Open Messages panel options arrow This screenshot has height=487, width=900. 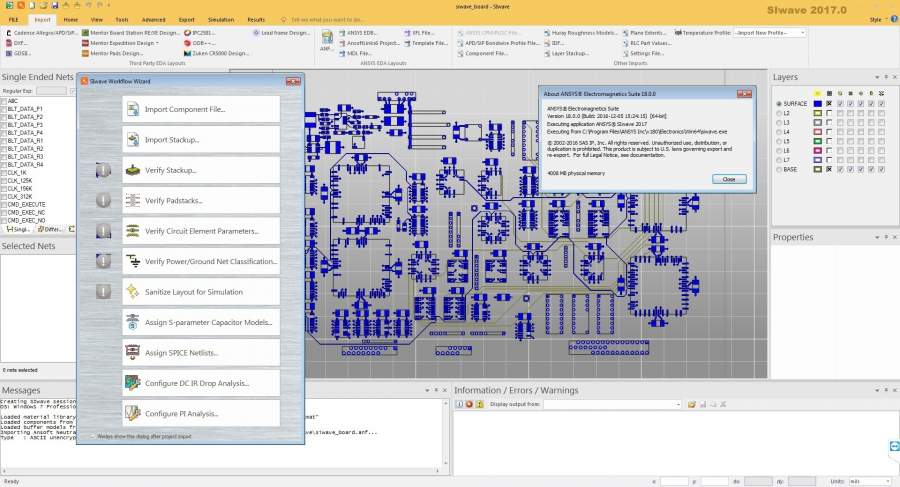tap(427, 390)
